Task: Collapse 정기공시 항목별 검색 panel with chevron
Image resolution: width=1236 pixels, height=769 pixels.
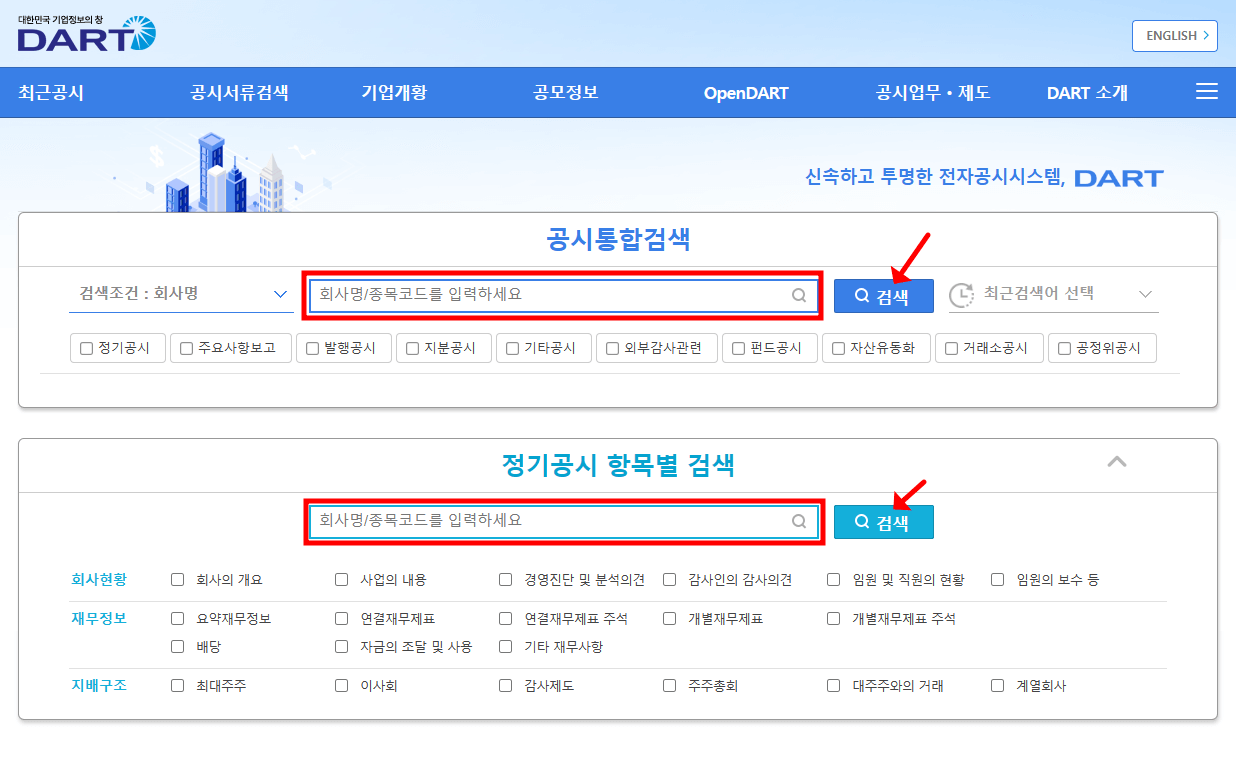Action: (x=1116, y=462)
